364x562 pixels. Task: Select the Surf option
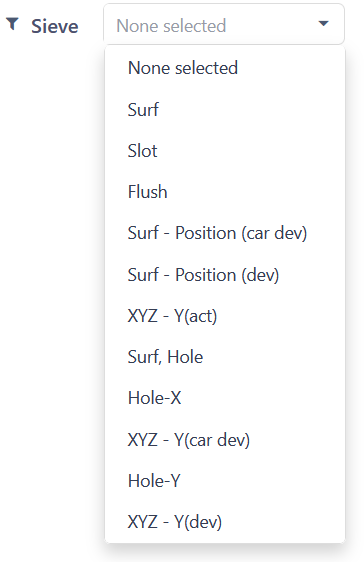225,109
